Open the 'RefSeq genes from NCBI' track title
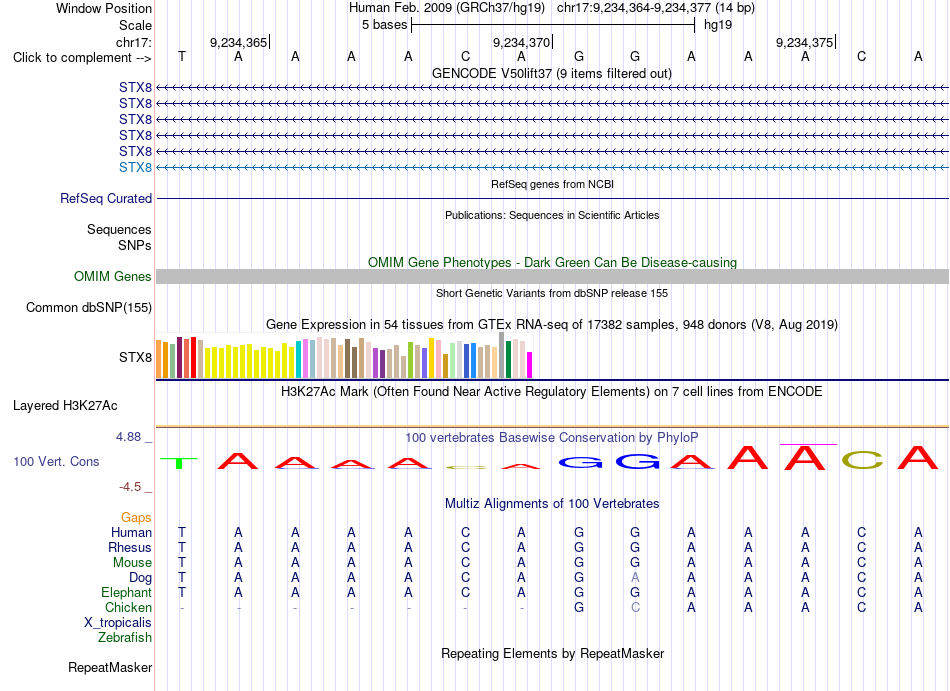 point(552,184)
